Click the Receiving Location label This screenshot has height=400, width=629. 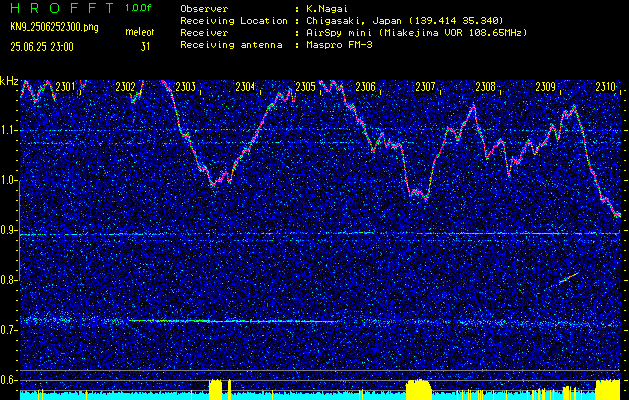tap(234, 21)
